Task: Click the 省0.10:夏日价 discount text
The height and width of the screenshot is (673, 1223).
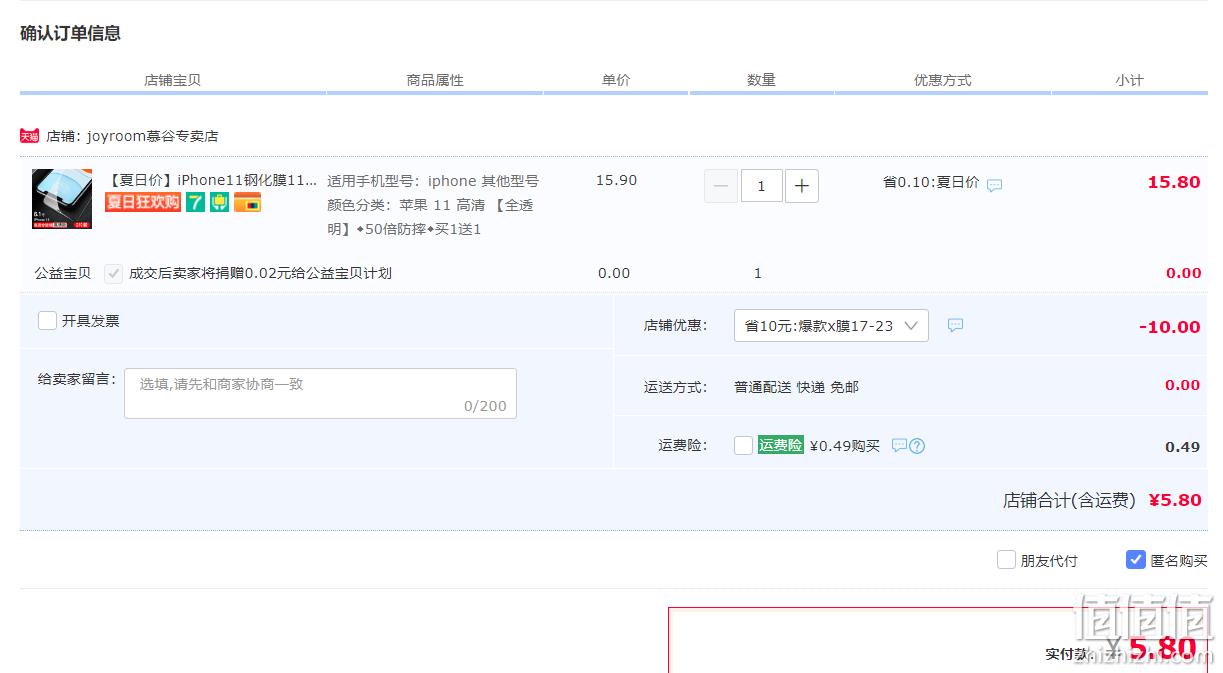Action: [x=931, y=182]
